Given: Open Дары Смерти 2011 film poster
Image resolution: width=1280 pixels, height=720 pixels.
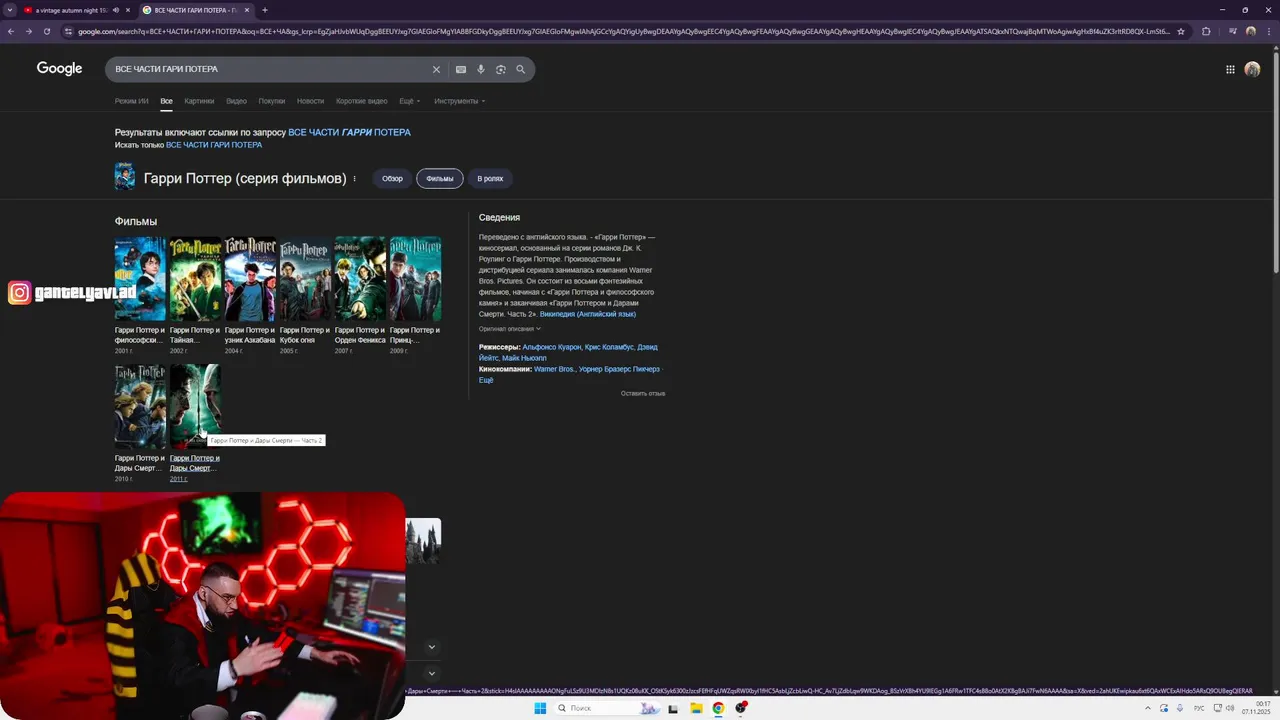Looking at the screenshot, I should [195, 407].
